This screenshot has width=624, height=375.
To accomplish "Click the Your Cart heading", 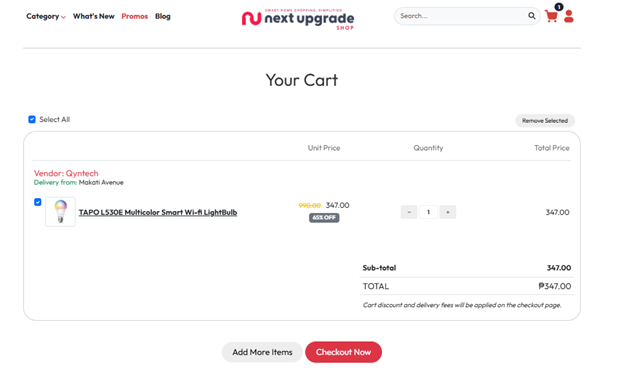I will click(x=302, y=80).
